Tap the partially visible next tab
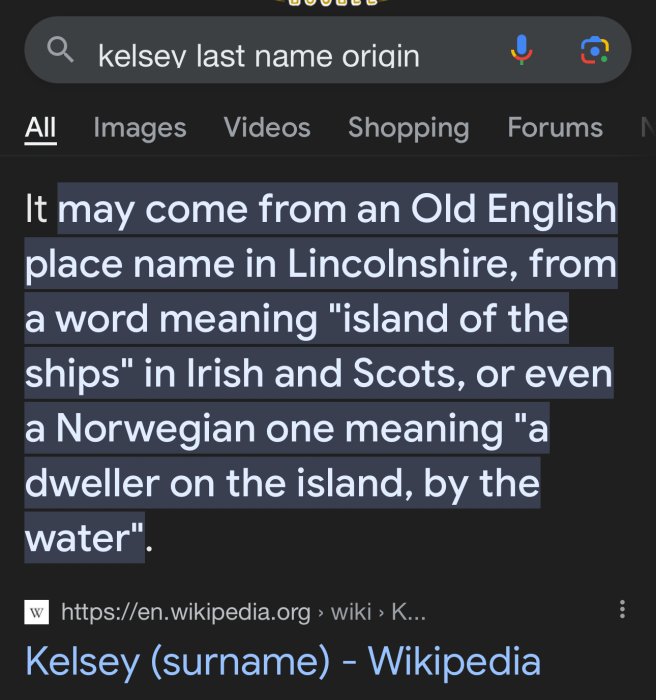656x700 pixels. [x=648, y=127]
